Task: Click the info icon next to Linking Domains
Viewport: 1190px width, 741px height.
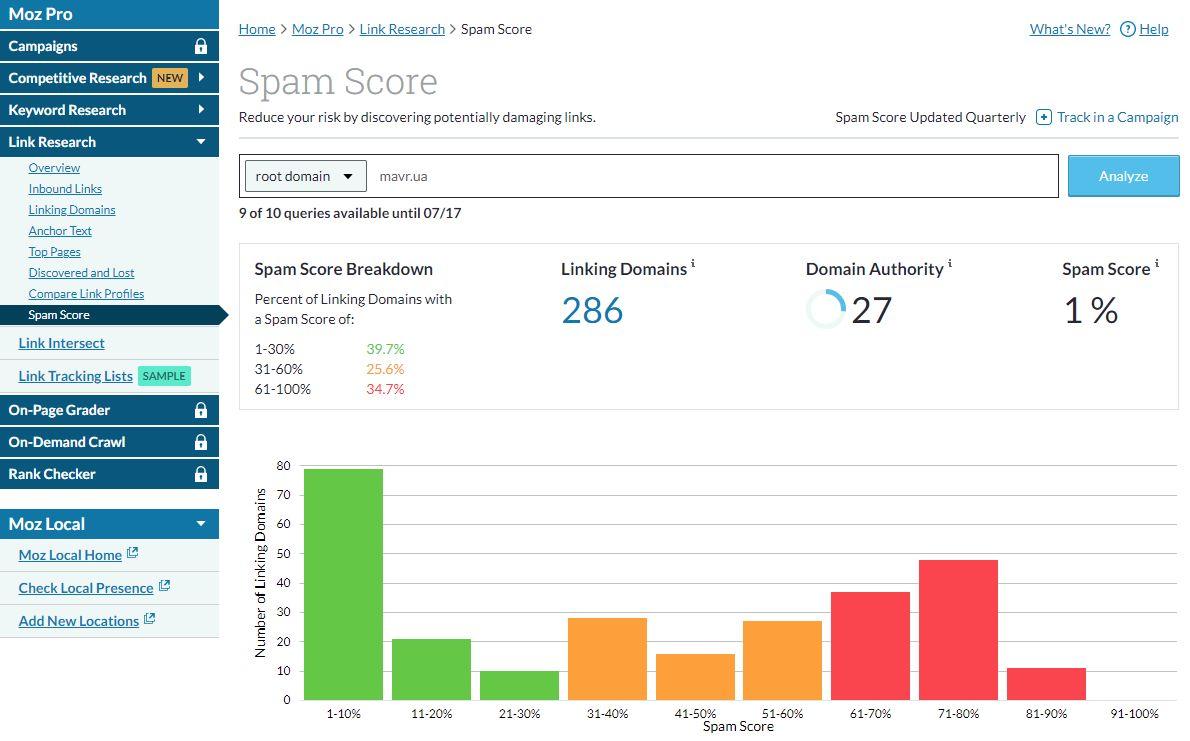Action: (x=693, y=263)
